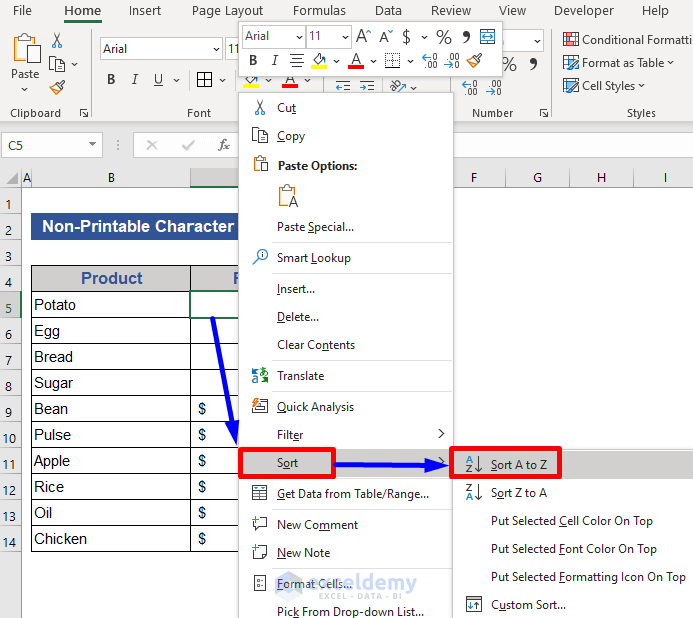Screen dimensions: 693x618
Task: Open the Clipboard dialog launcher
Action: (x=84, y=114)
